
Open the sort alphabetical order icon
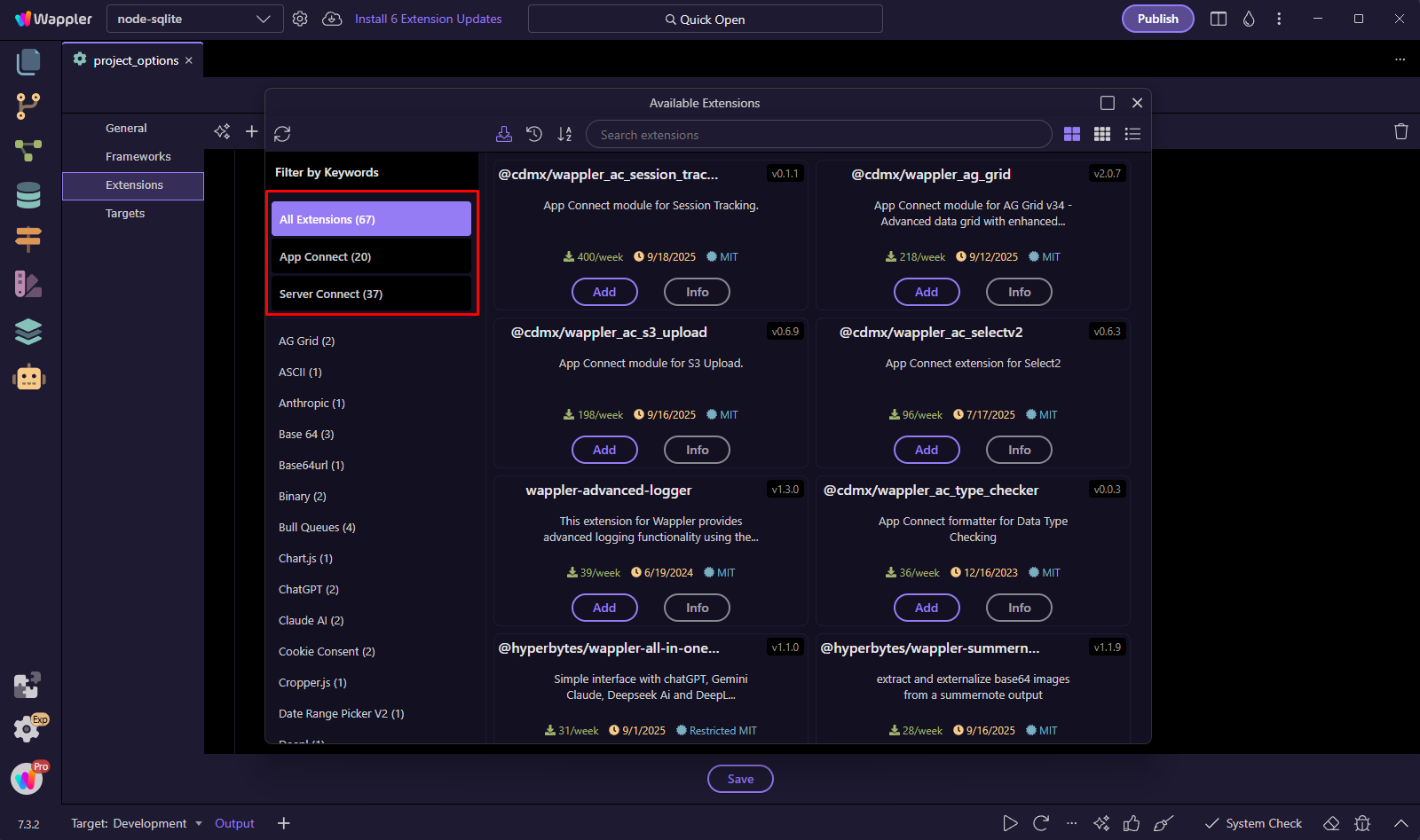click(x=564, y=134)
